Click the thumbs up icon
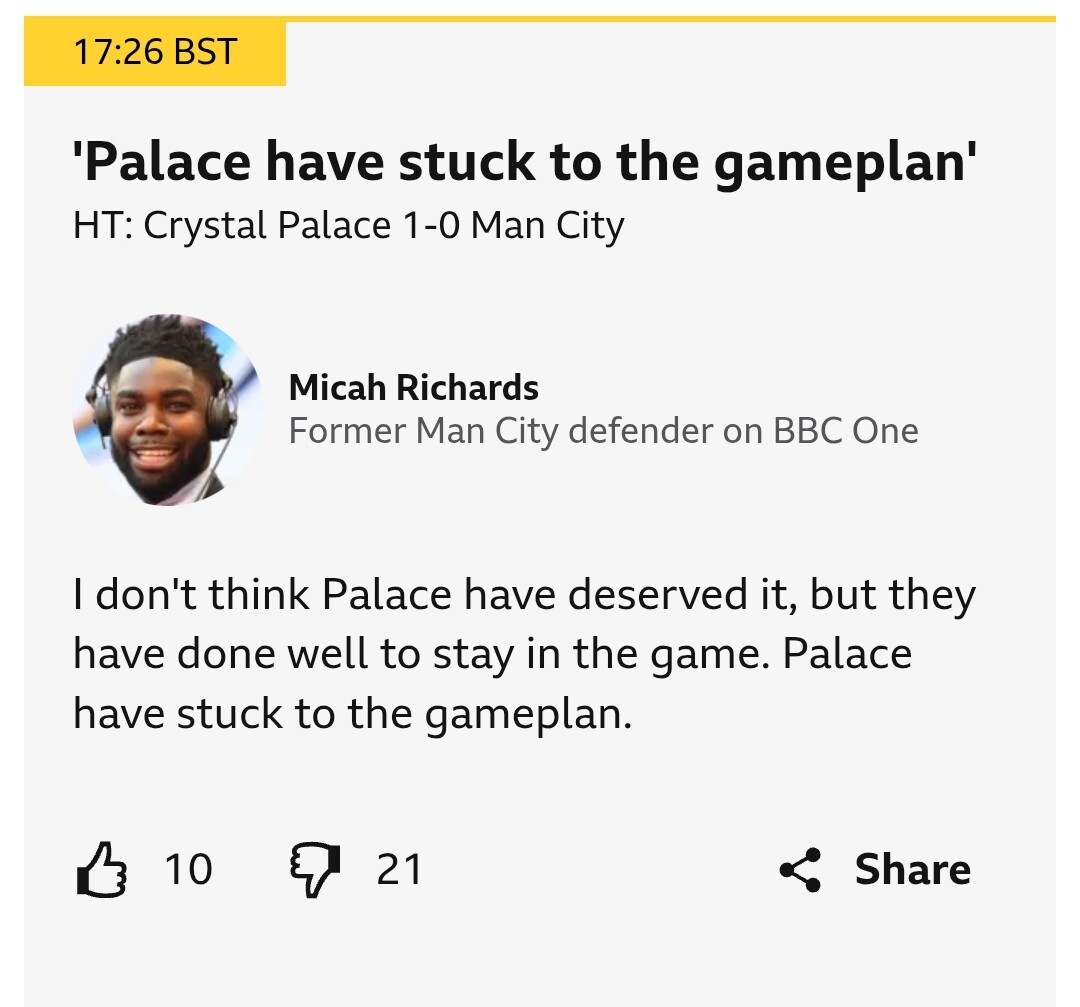The height and width of the screenshot is (1007, 1080). [102, 869]
